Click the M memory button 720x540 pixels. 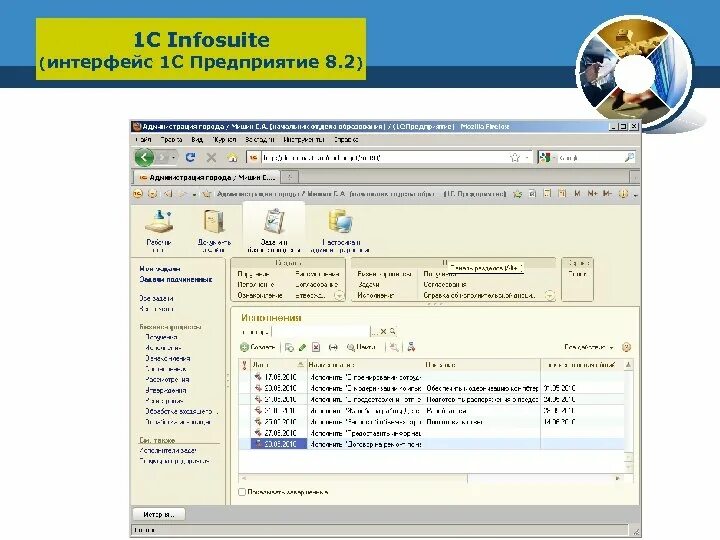577,194
